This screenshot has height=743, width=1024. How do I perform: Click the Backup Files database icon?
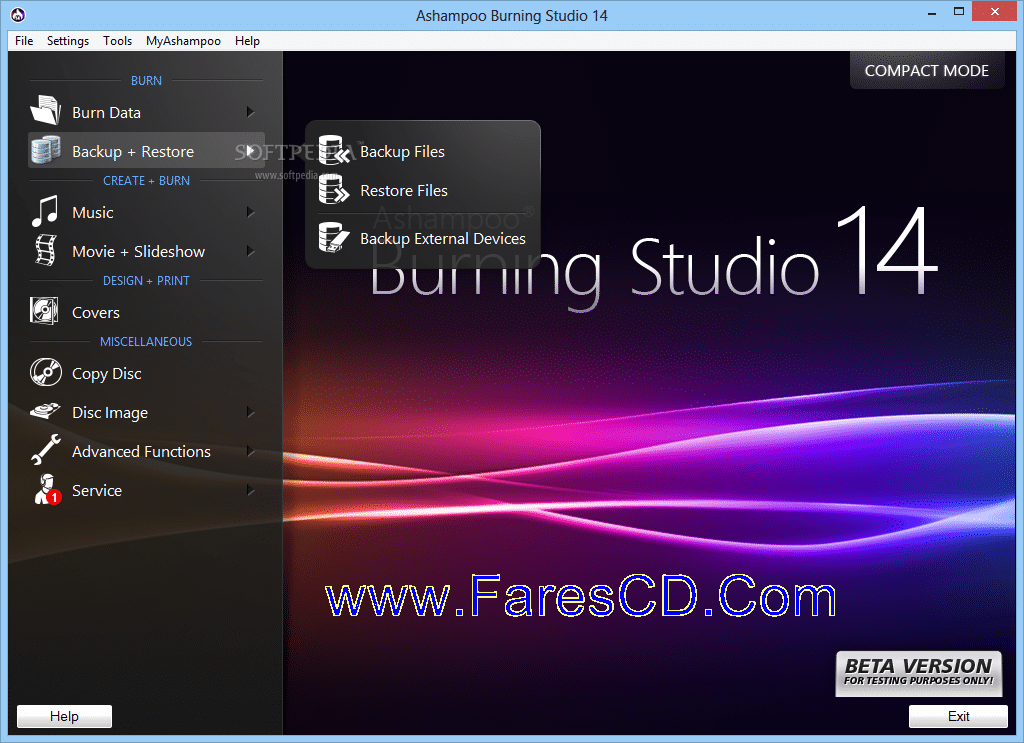334,150
